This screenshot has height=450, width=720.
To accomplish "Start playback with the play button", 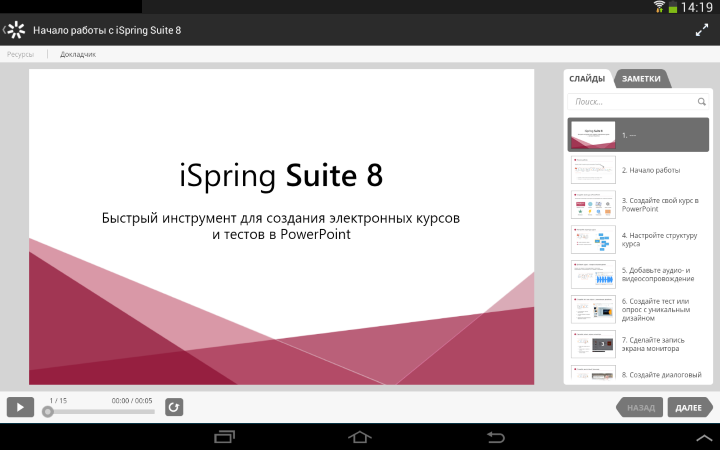I will [20, 407].
